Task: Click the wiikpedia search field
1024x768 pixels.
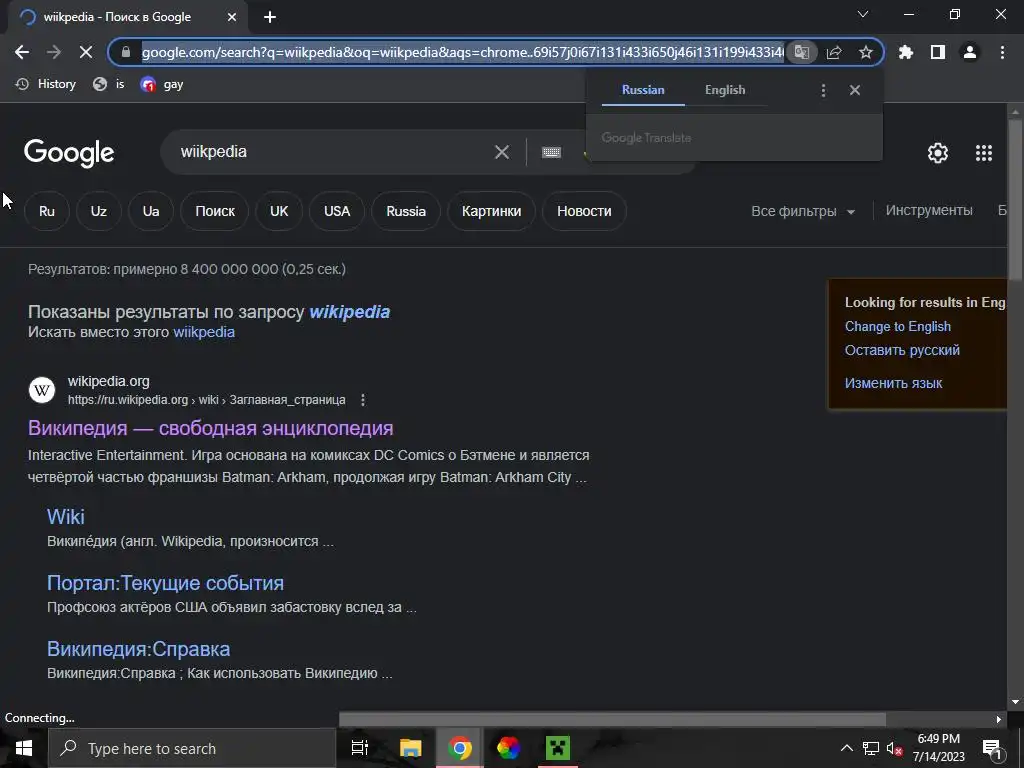Action: pyautogui.click(x=333, y=152)
